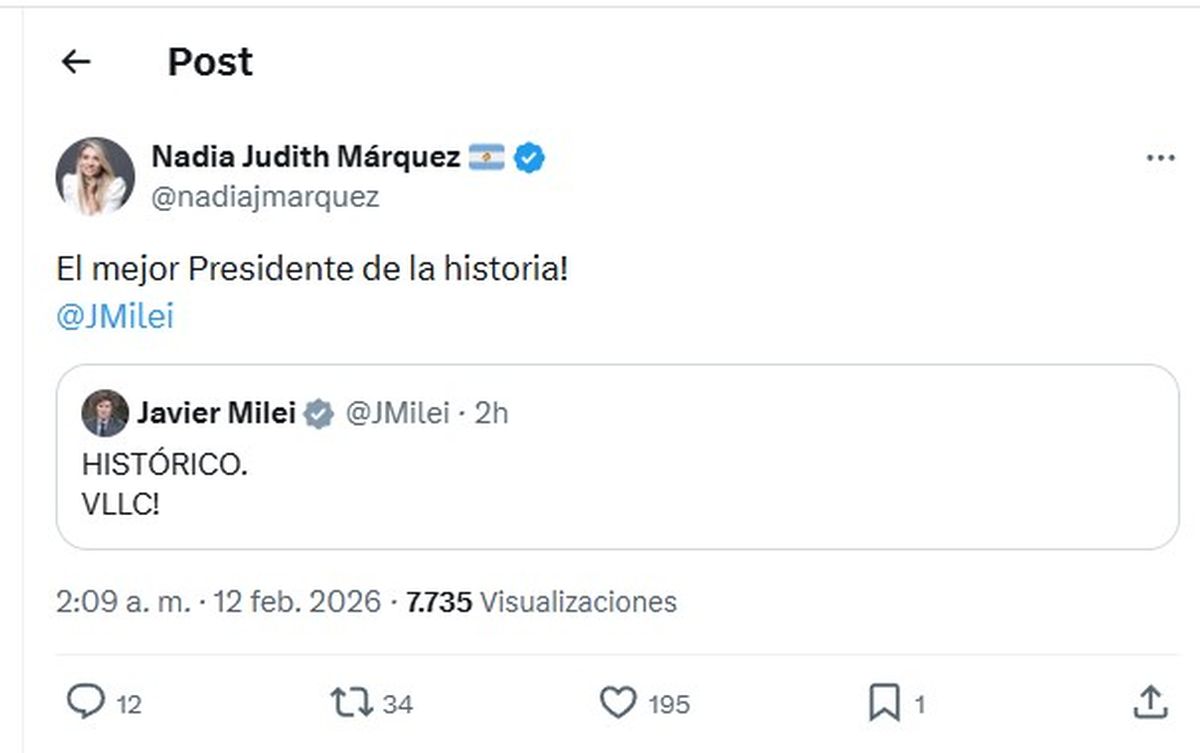This screenshot has width=1200, height=753.
Task: Click Nadia Judith Márquez's profile picture
Action: tap(95, 176)
